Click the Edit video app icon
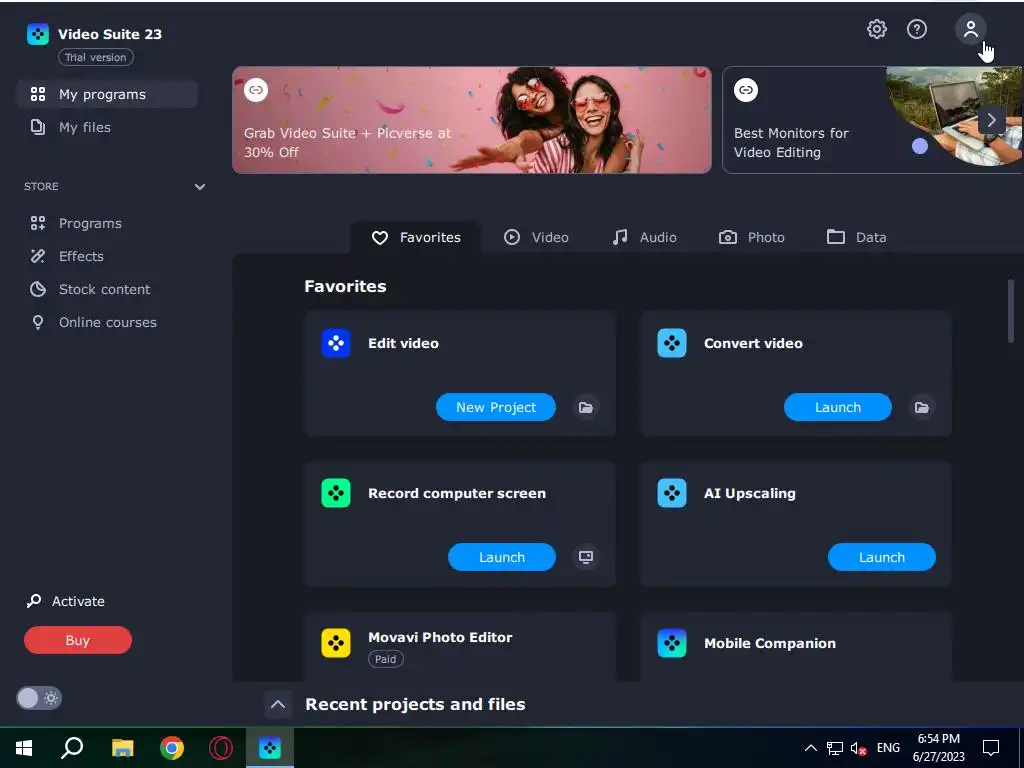Viewport: 1024px width, 768px height. 336,343
